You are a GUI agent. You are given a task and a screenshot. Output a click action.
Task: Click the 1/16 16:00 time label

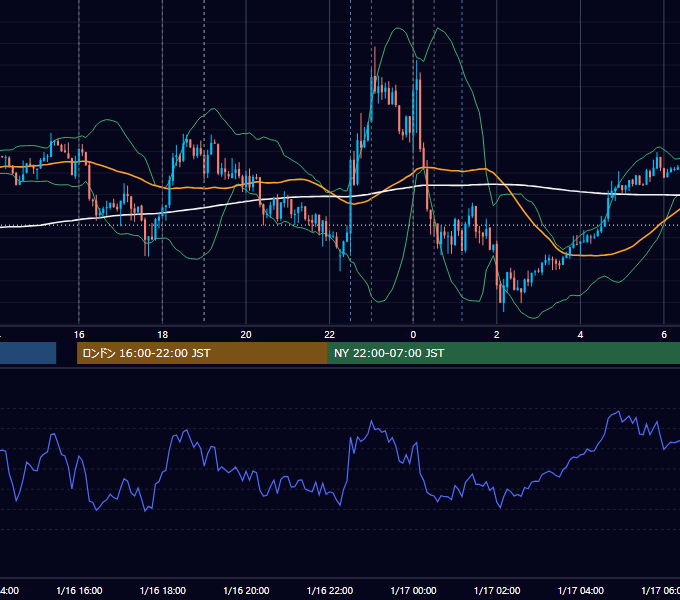(x=79, y=590)
